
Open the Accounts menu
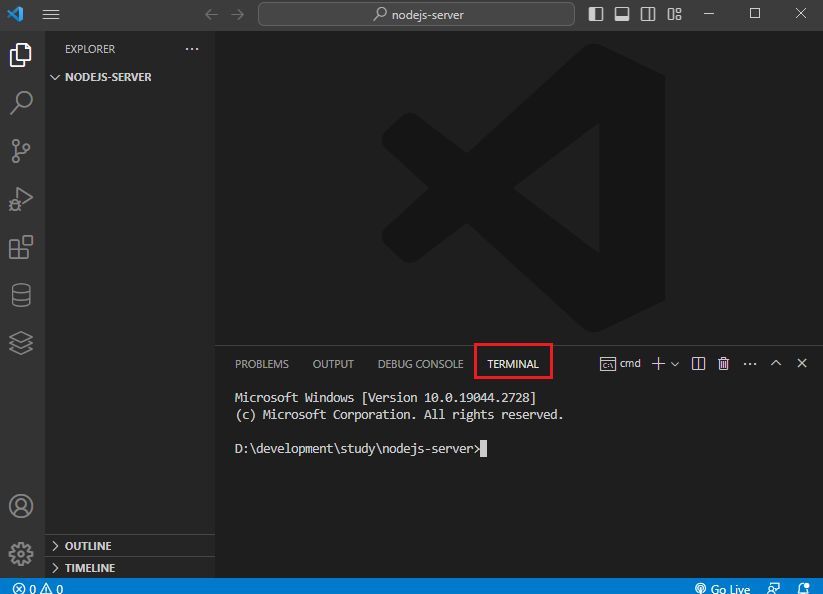[21, 506]
